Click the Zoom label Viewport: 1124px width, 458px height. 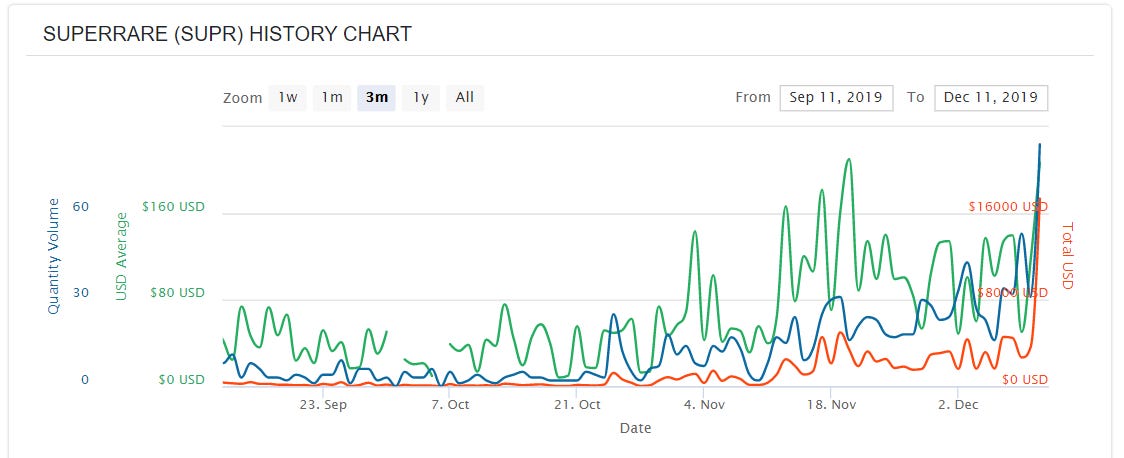click(x=242, y=98)
